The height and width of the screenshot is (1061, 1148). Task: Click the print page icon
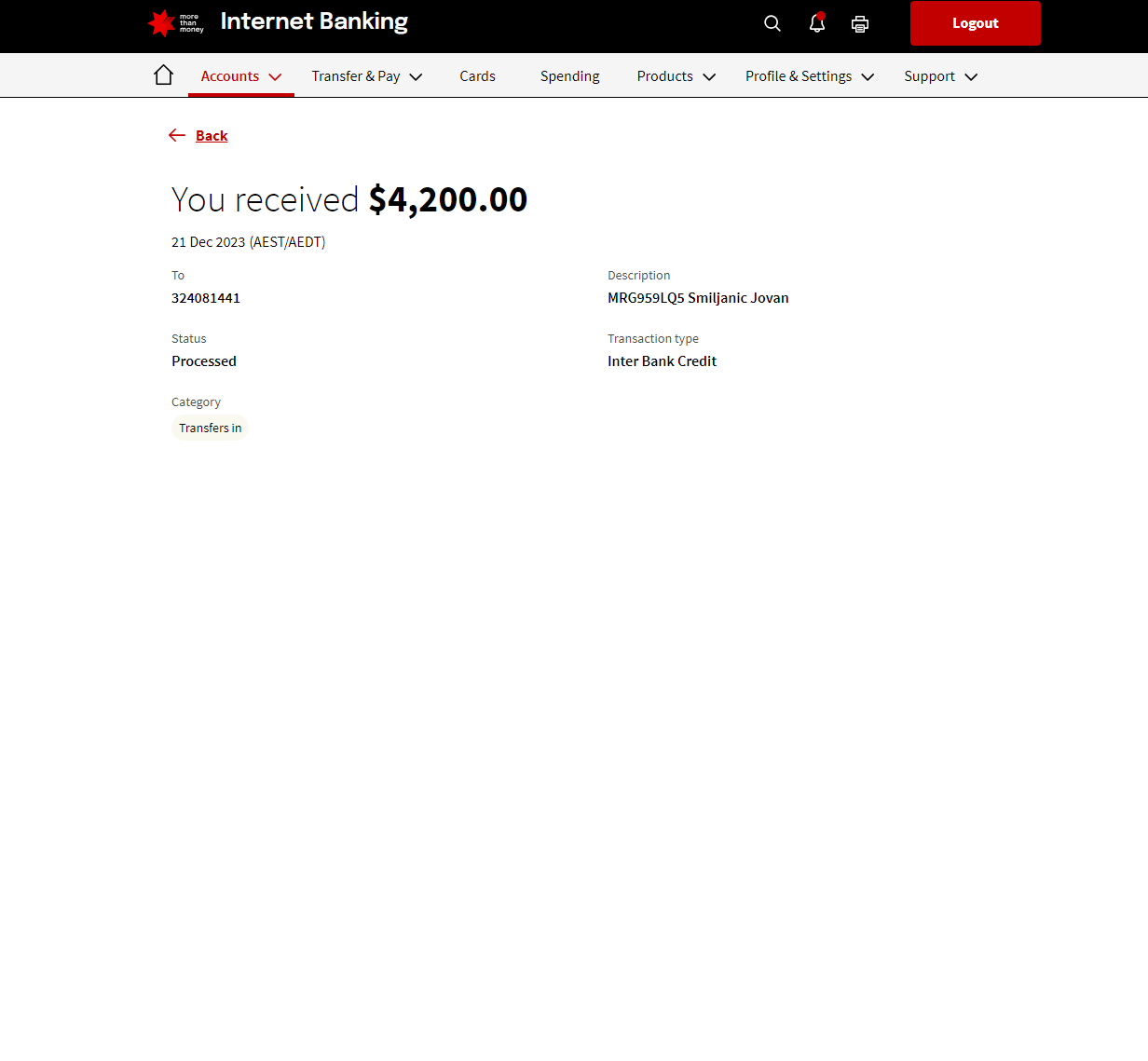(860, 24)
